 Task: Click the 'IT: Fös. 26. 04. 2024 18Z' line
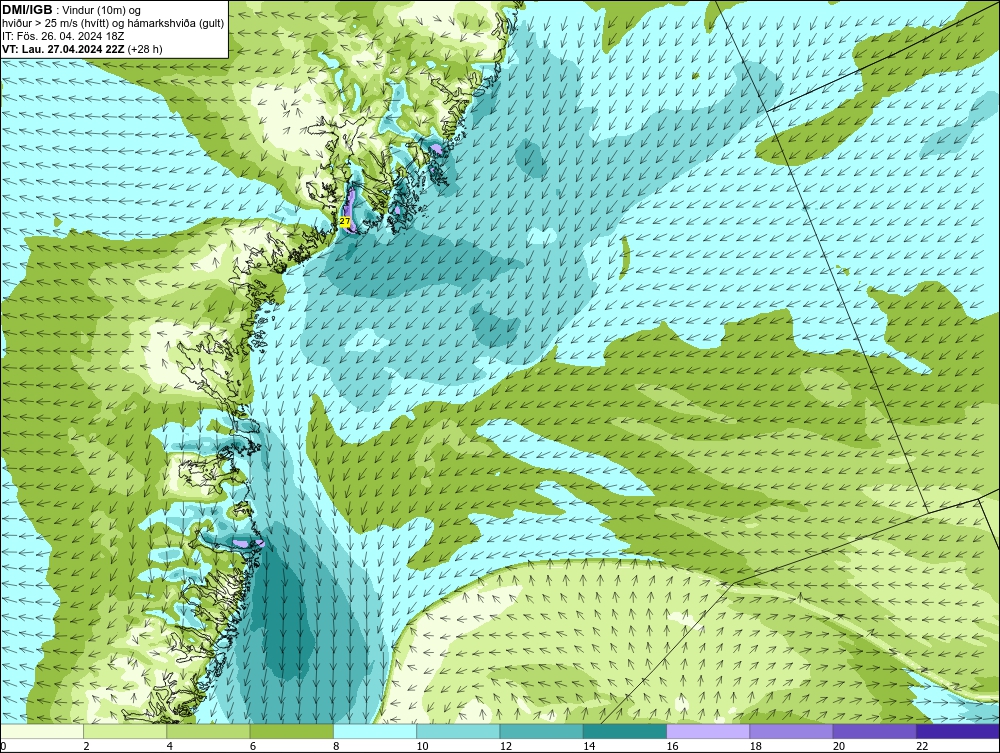tap(63, 36)
